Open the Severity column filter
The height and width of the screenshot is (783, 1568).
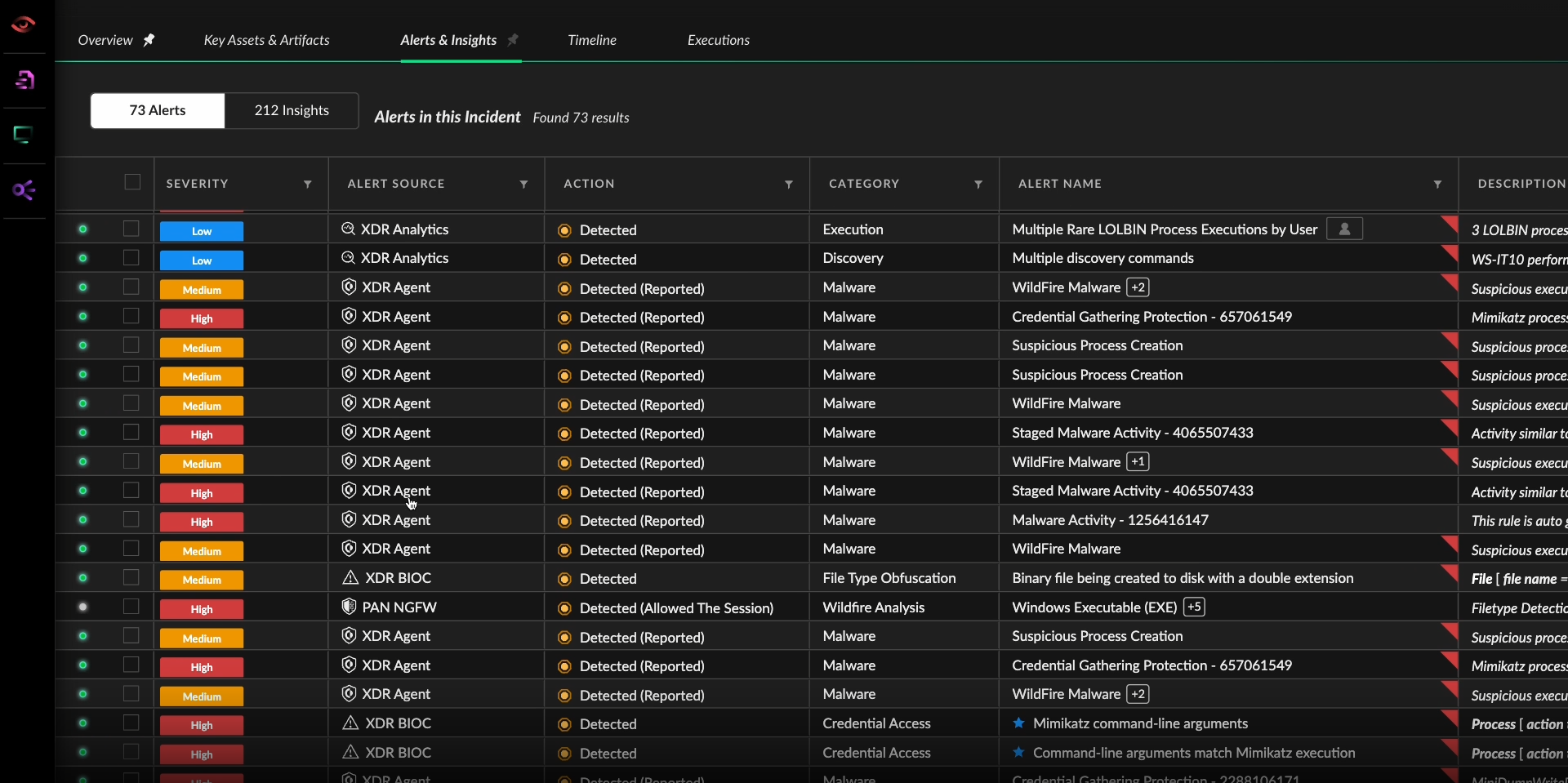308,185
